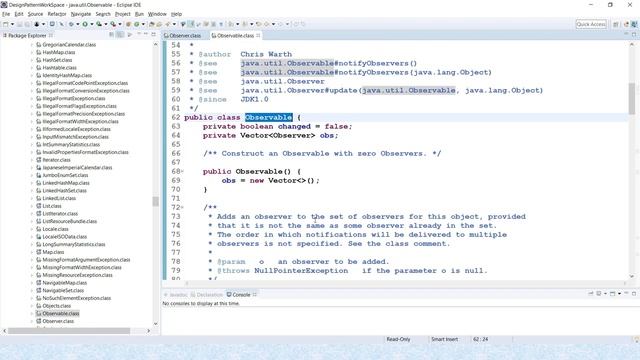
Task: Open the Edit menu
Action: [x=19, y=14]
